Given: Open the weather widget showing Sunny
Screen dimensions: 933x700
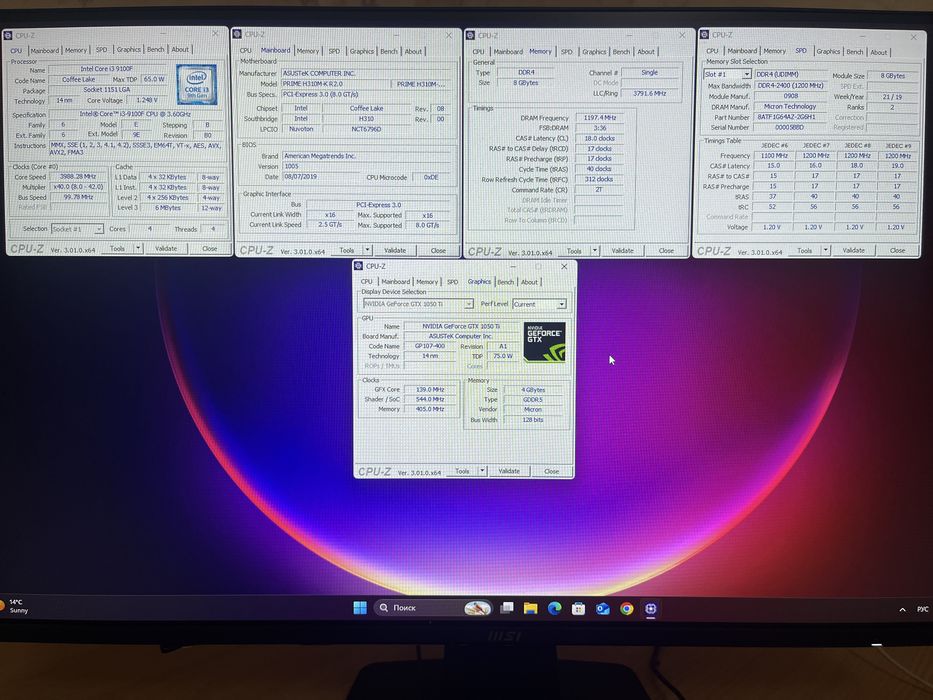Looking at the screenshot, I should click(15, 606).
